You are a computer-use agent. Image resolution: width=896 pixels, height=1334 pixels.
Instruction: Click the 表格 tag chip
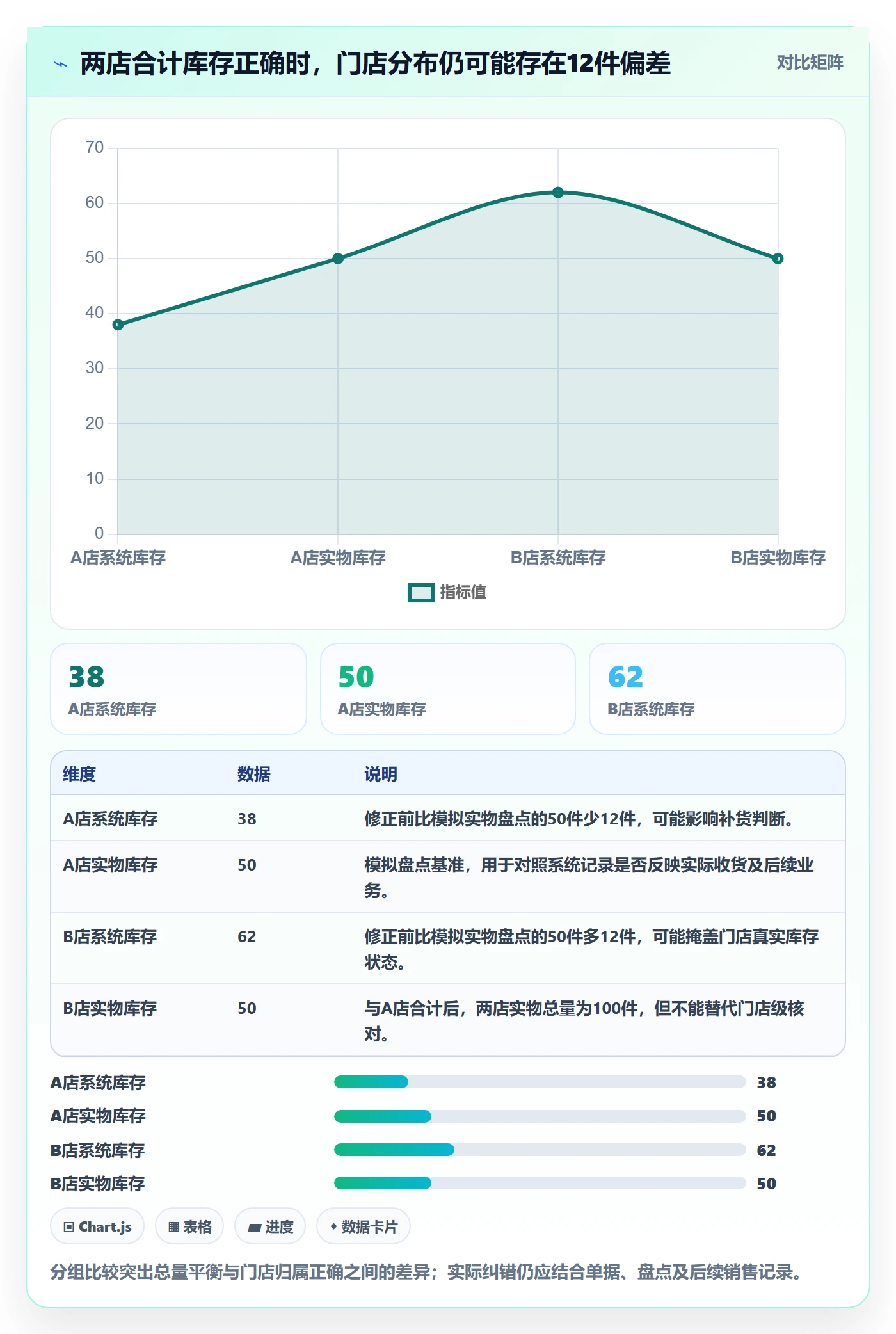click(189, 1226)
